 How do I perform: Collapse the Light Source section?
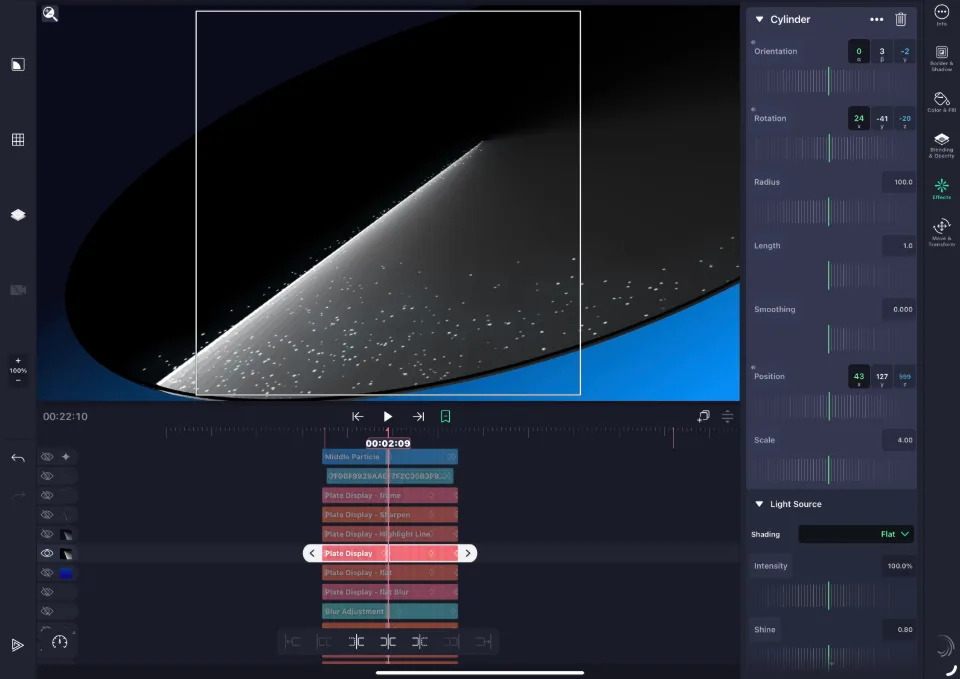tap(759, 504)
